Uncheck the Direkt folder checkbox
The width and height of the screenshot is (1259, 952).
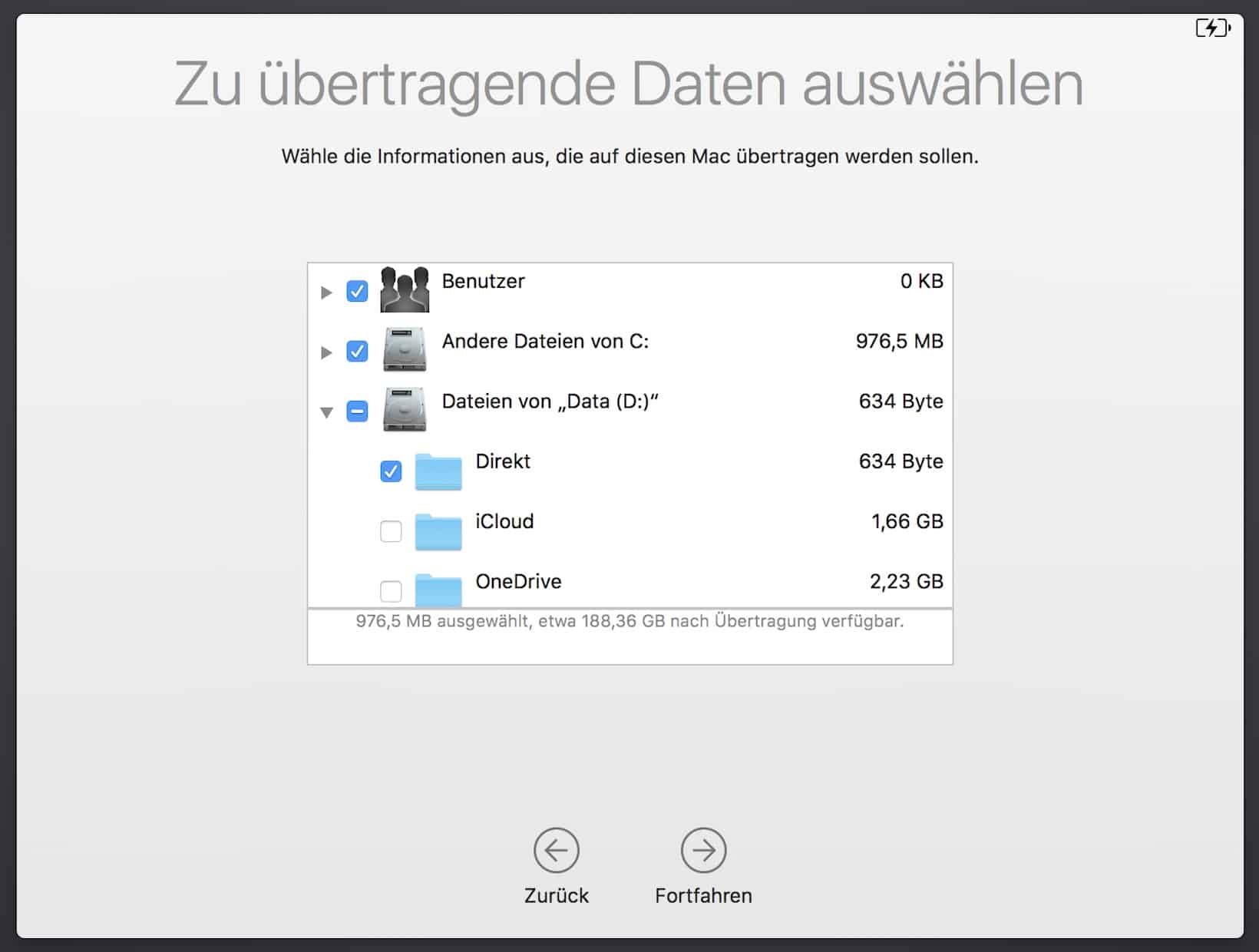(x=391, y=471)
